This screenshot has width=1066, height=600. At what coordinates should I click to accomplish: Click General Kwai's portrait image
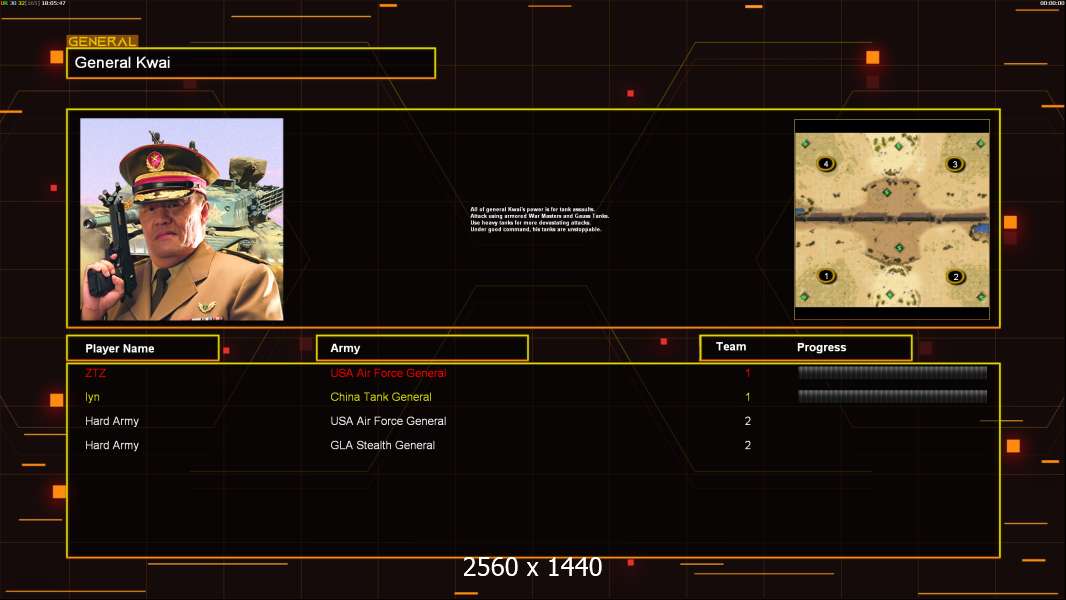tap(182, 219)
